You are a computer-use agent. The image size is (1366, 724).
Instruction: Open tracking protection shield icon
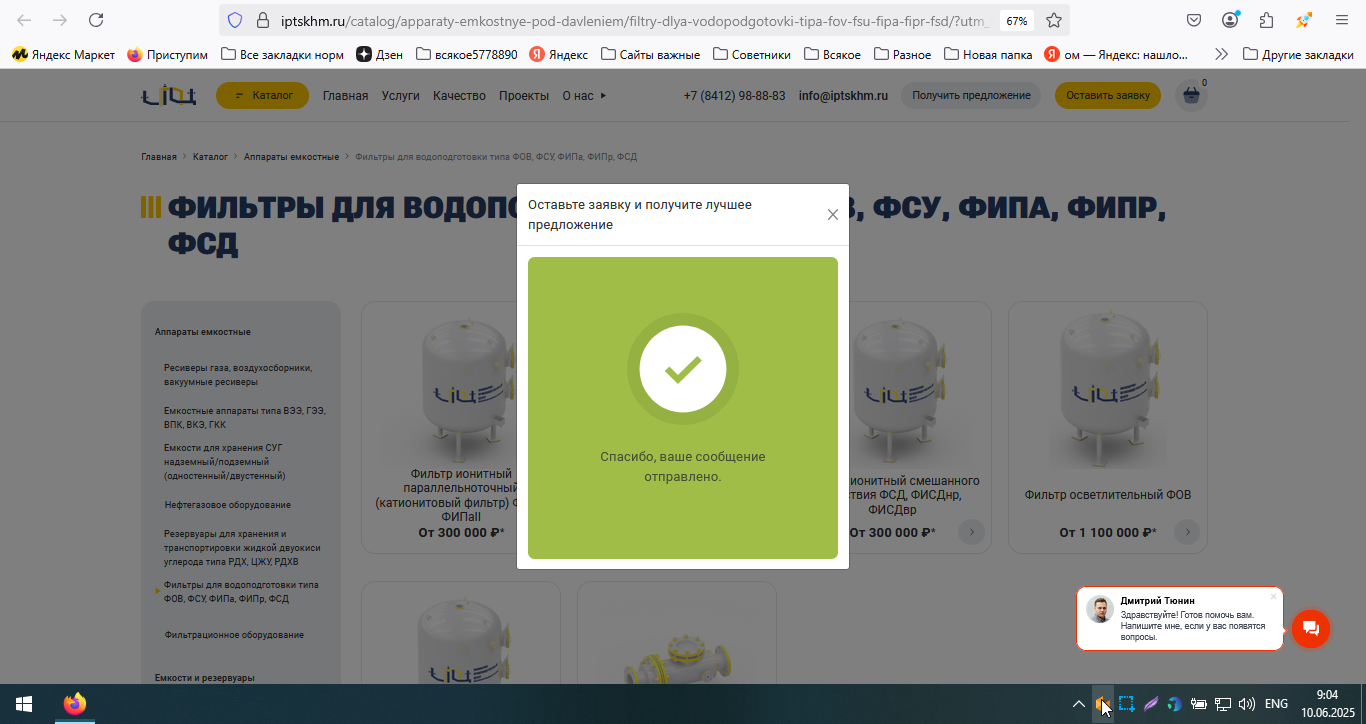(x=235, y=20)
